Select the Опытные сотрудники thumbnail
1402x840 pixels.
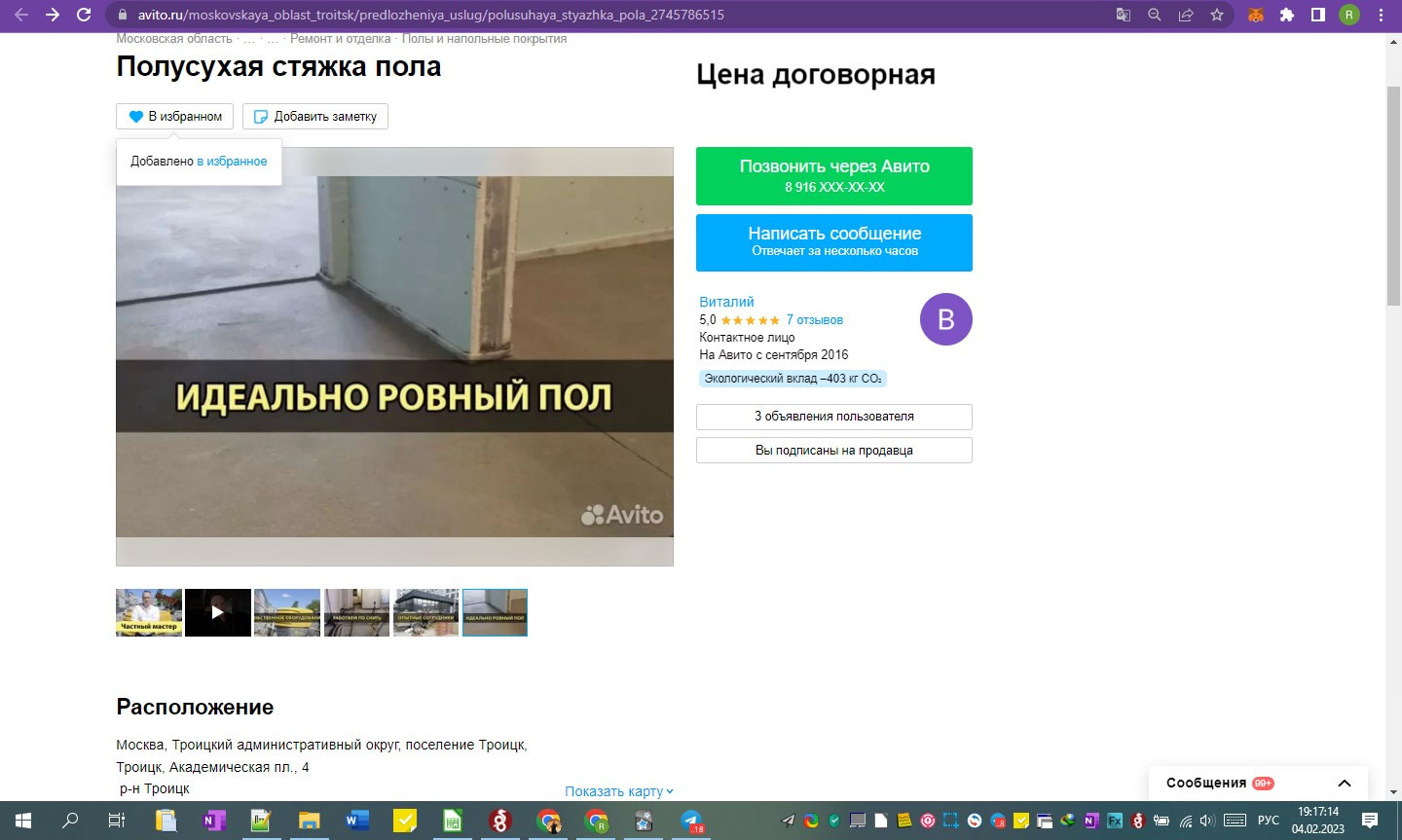(x=425, y=612)
